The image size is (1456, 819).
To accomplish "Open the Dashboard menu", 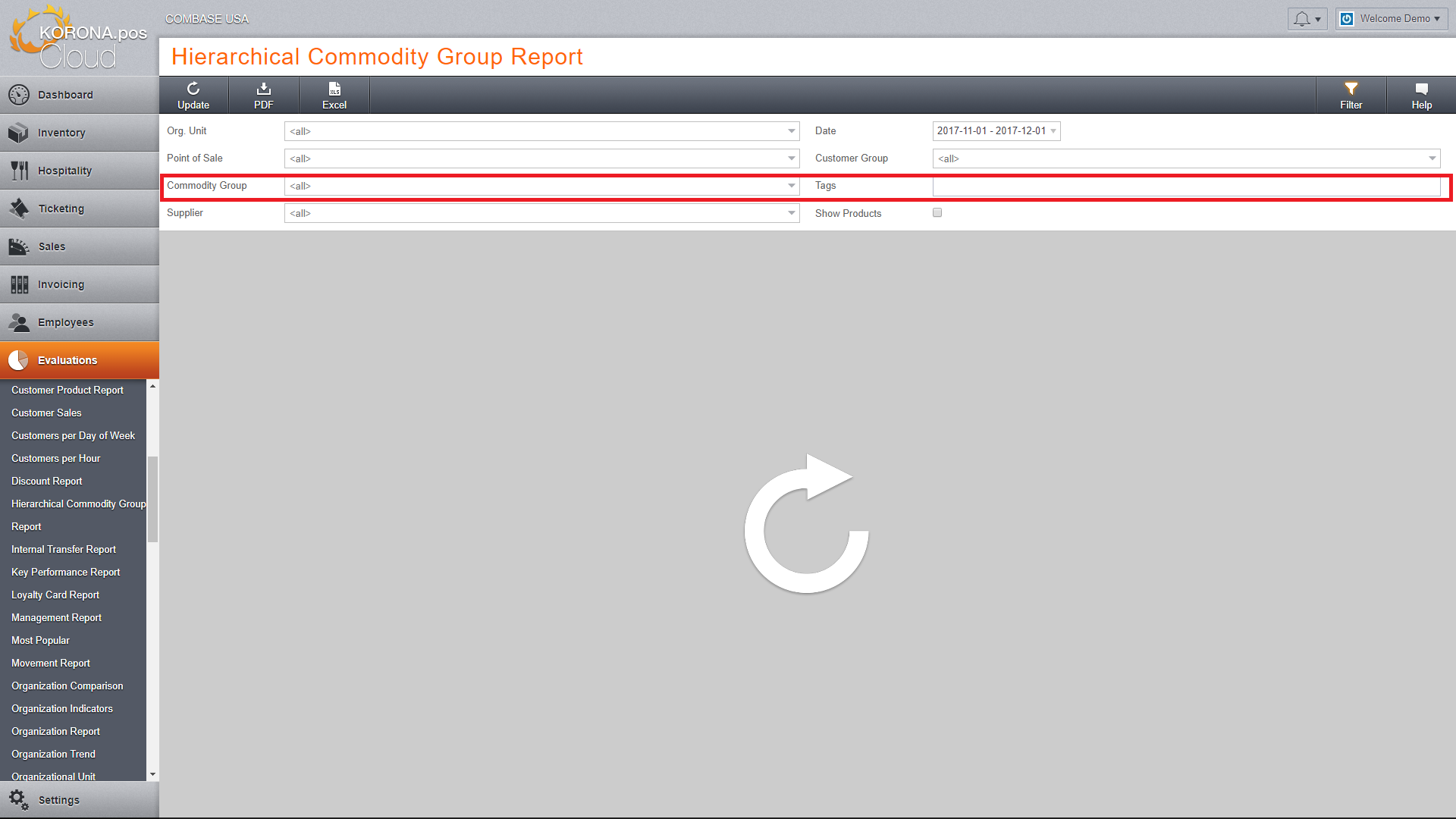I will [x=80, y=95].
